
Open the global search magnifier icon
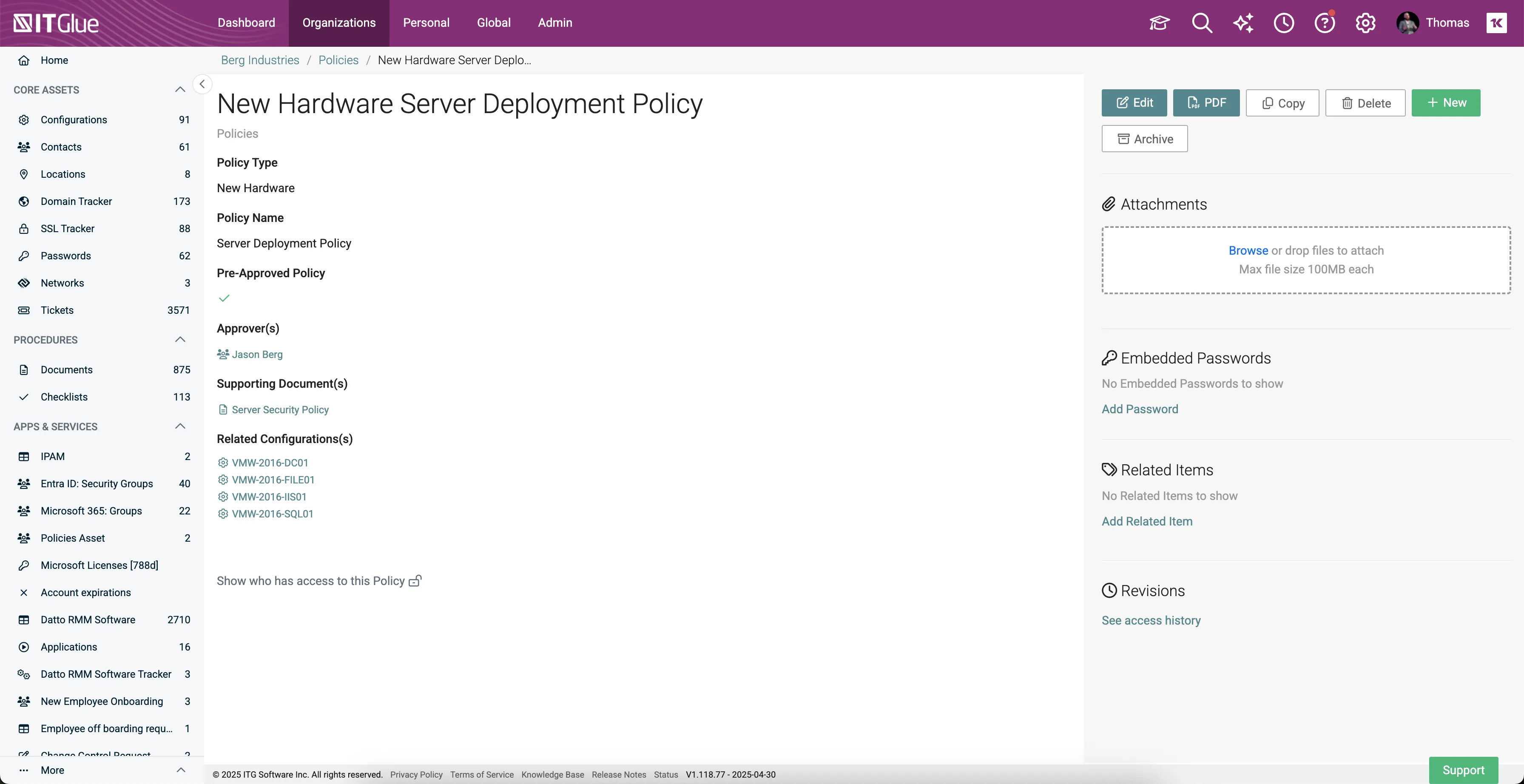point(1202,23)
